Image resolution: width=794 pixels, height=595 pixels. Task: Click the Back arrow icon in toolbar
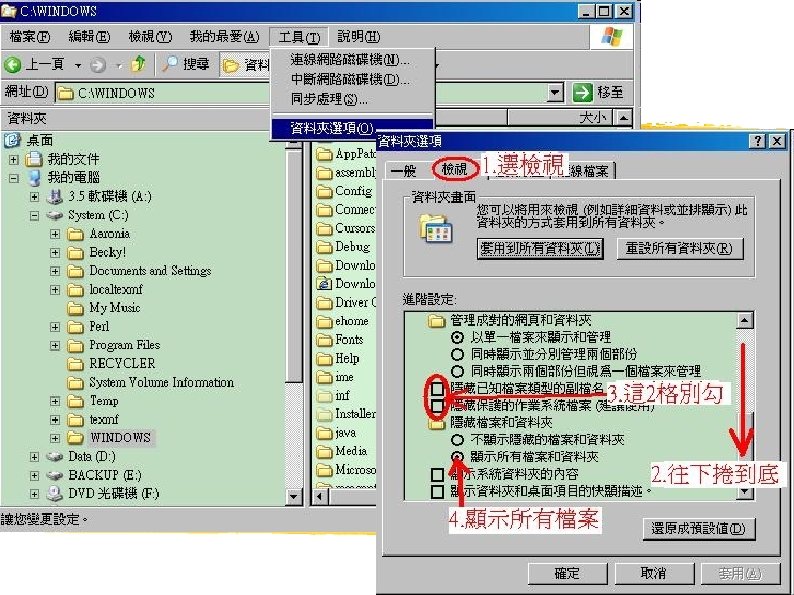(x=12, y=65)
